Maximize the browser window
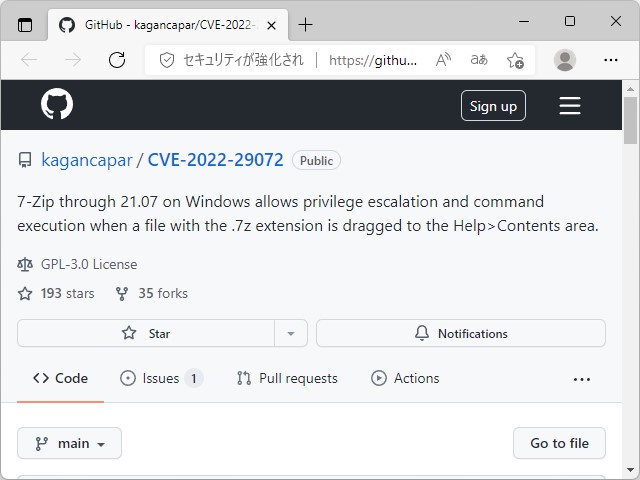 [x=570, y=21]
